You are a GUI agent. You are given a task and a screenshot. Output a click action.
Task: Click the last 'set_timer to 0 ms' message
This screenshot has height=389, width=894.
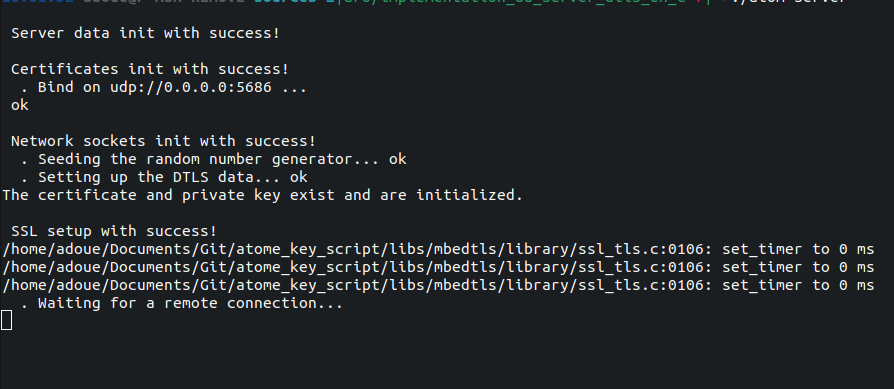[x=798, y=285]
